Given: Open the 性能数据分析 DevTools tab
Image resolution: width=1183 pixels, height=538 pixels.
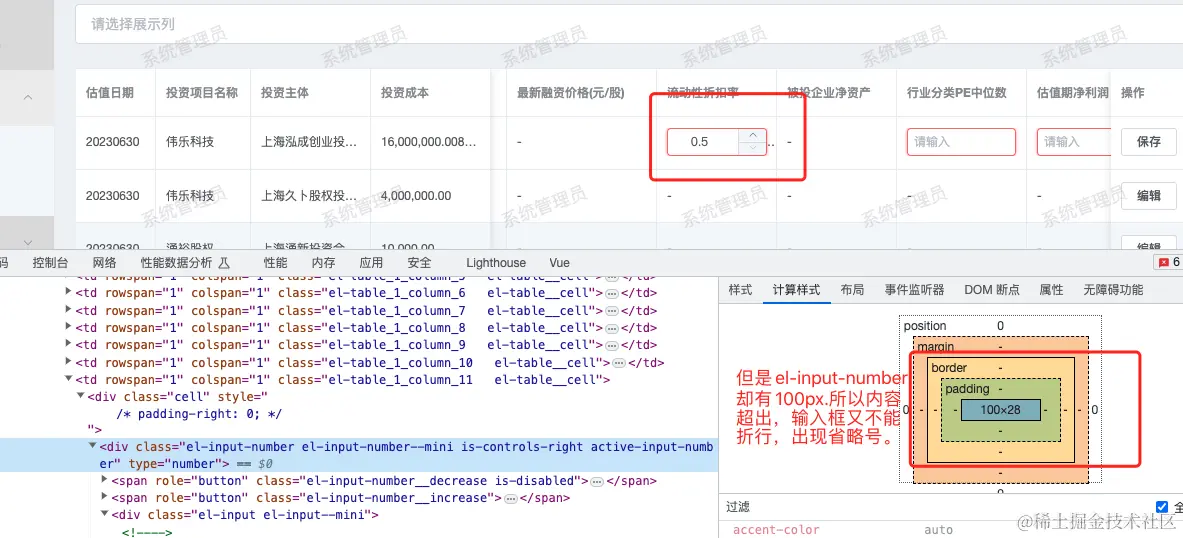Looking at the screenshot, I should pos(177,263).
